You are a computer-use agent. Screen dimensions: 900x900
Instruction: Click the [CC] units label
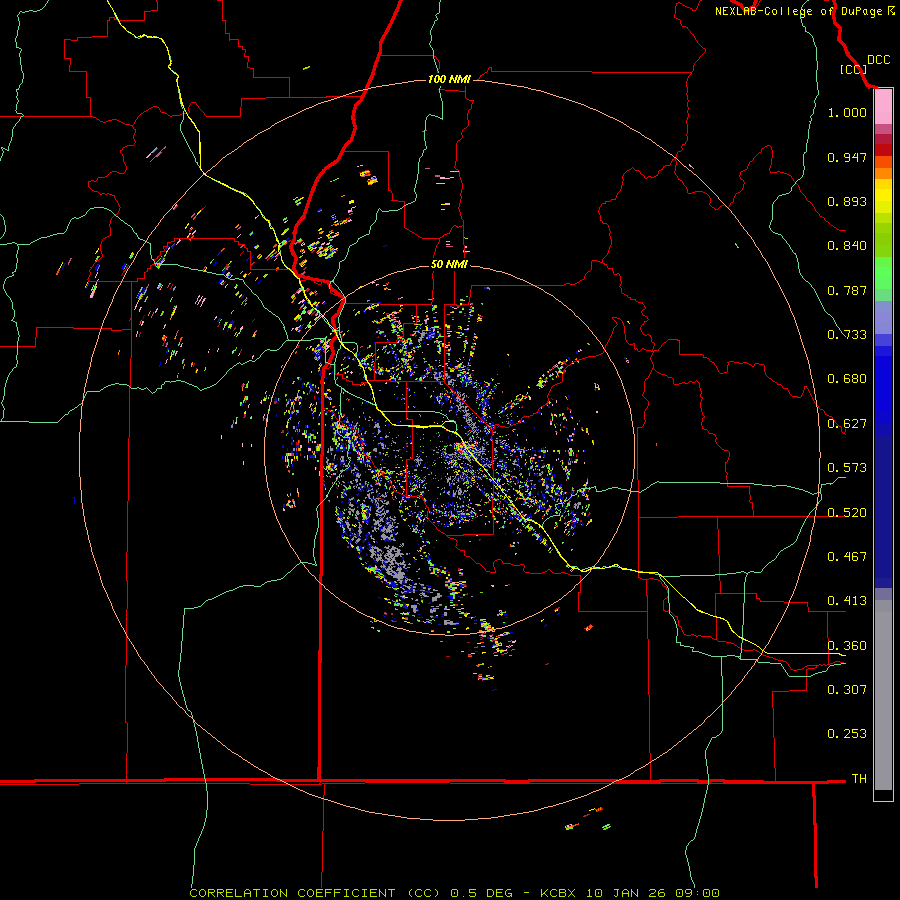tap(853, 69)
